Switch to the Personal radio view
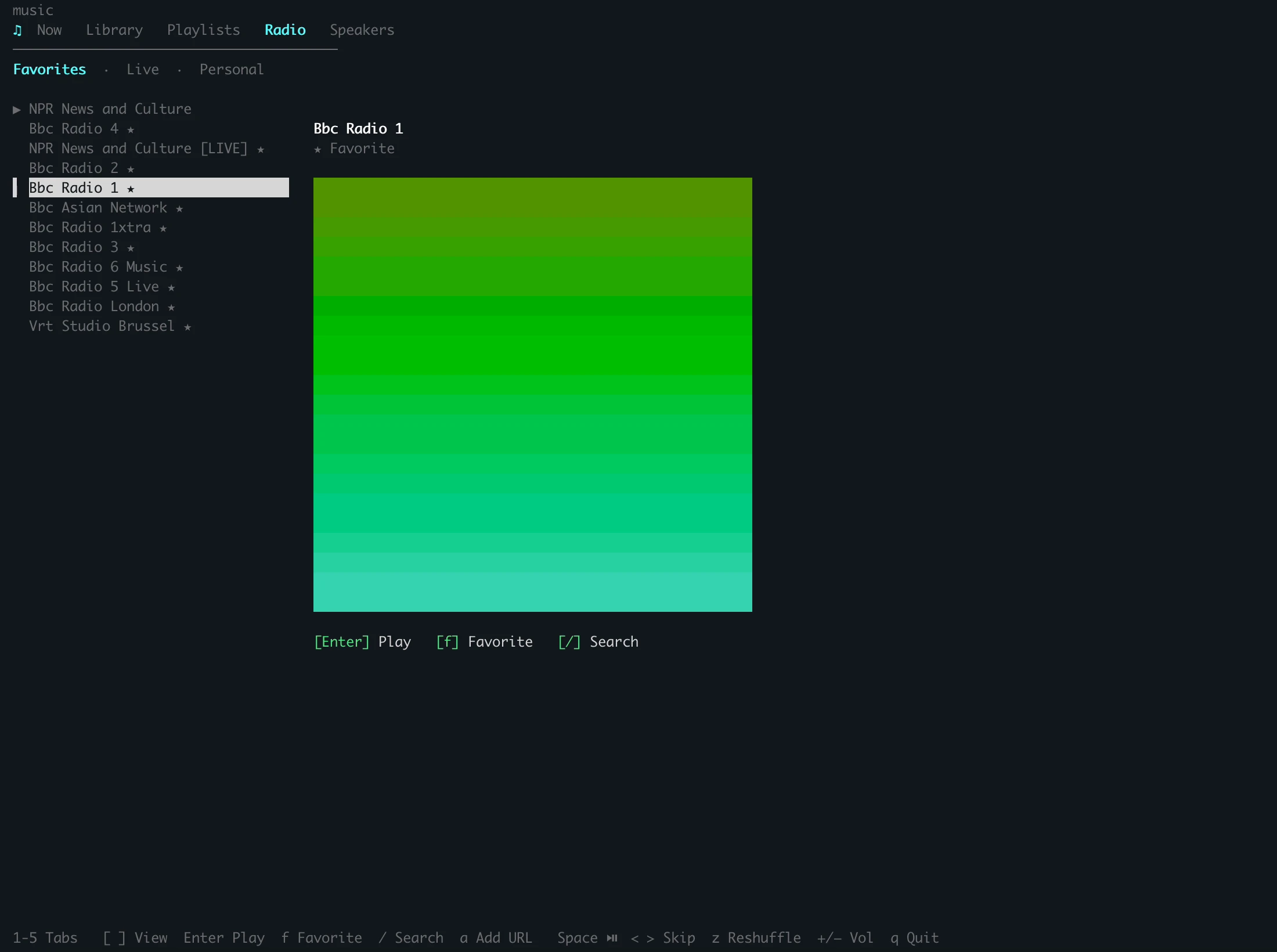This screenshot has height=952, width=1277. tap(232, 70)
